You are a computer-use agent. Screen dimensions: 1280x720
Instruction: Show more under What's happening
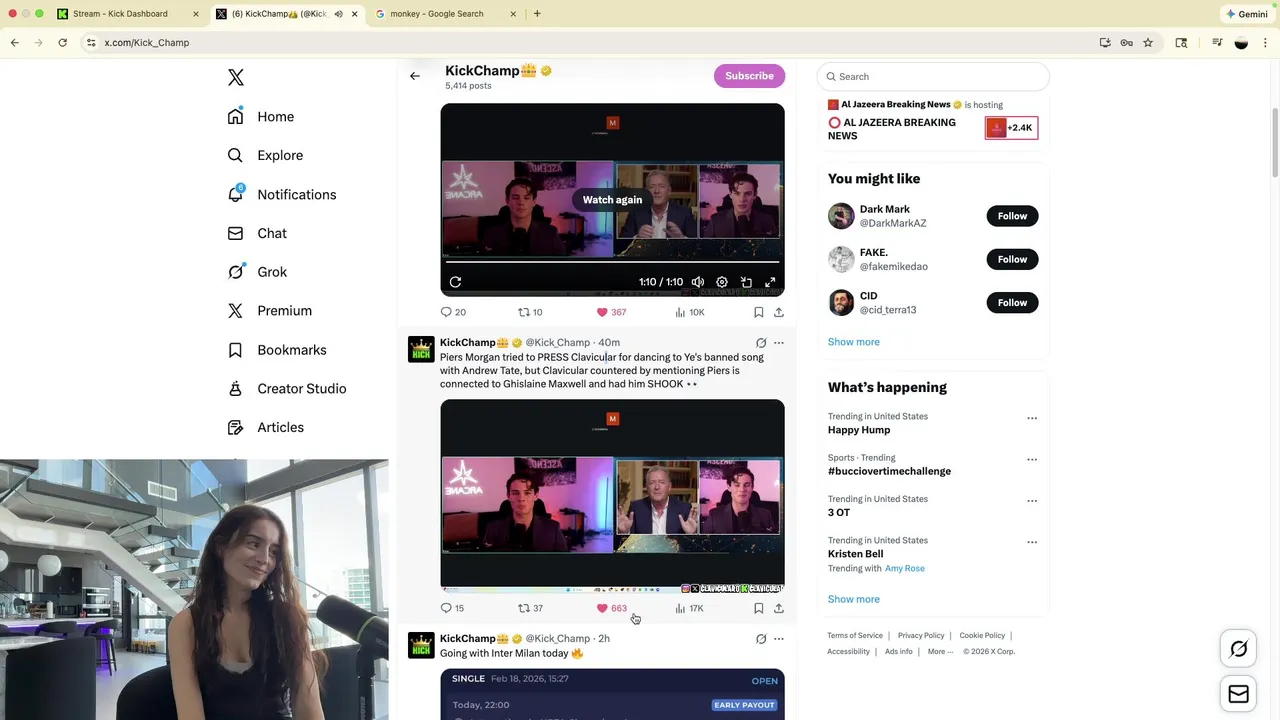click(854, 599)
